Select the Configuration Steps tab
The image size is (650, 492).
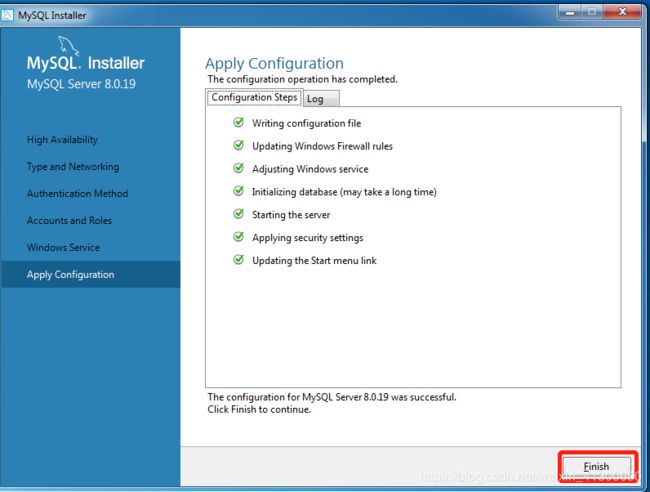click(x=254, y=97)
